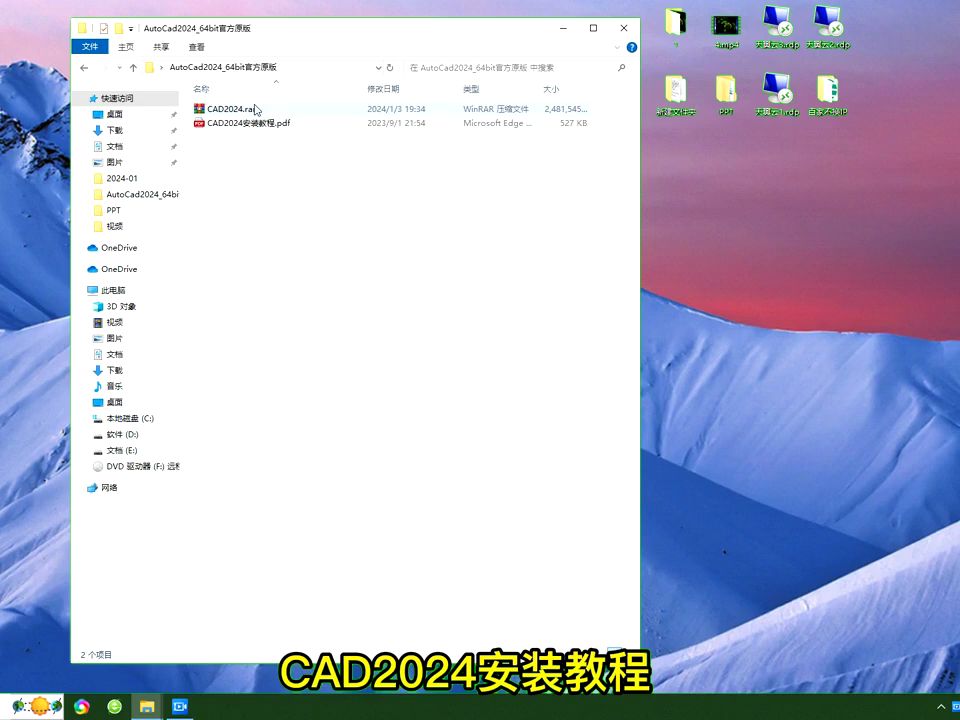Open the 天翼云1.rdp desktop shortcut

[x=777, y=85]
